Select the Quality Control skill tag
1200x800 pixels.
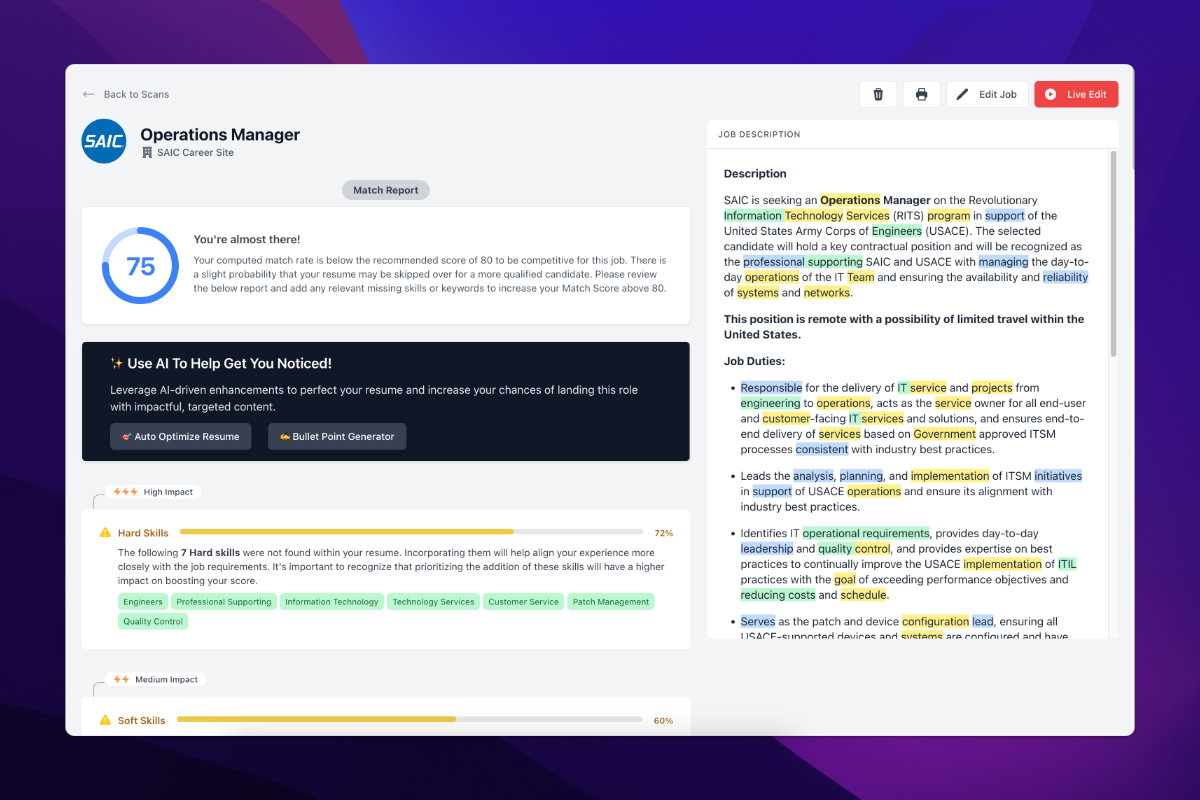tap(153, 621)
